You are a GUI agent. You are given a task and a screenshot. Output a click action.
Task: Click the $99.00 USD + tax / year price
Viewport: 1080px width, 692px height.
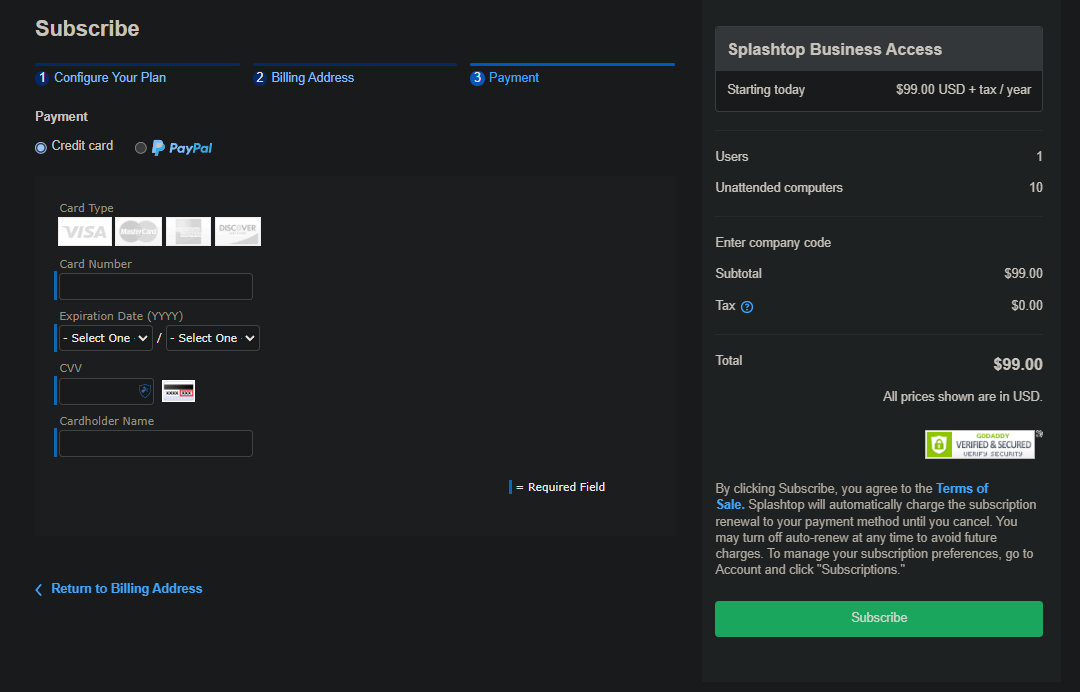click(964, 90)
